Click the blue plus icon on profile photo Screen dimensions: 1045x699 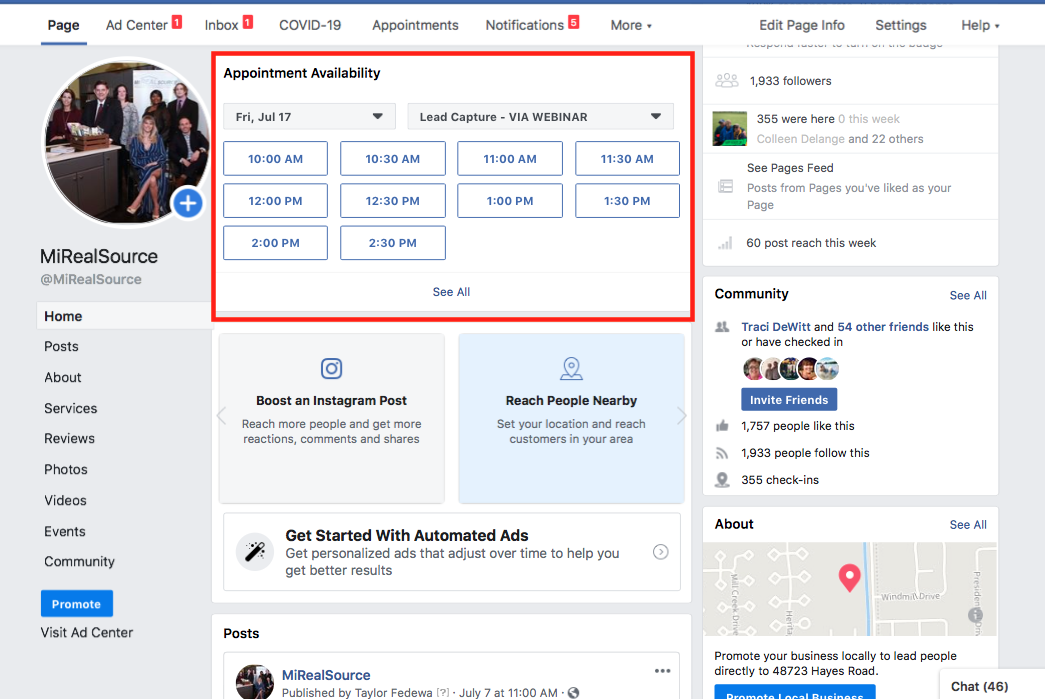[x=188, y=203]
